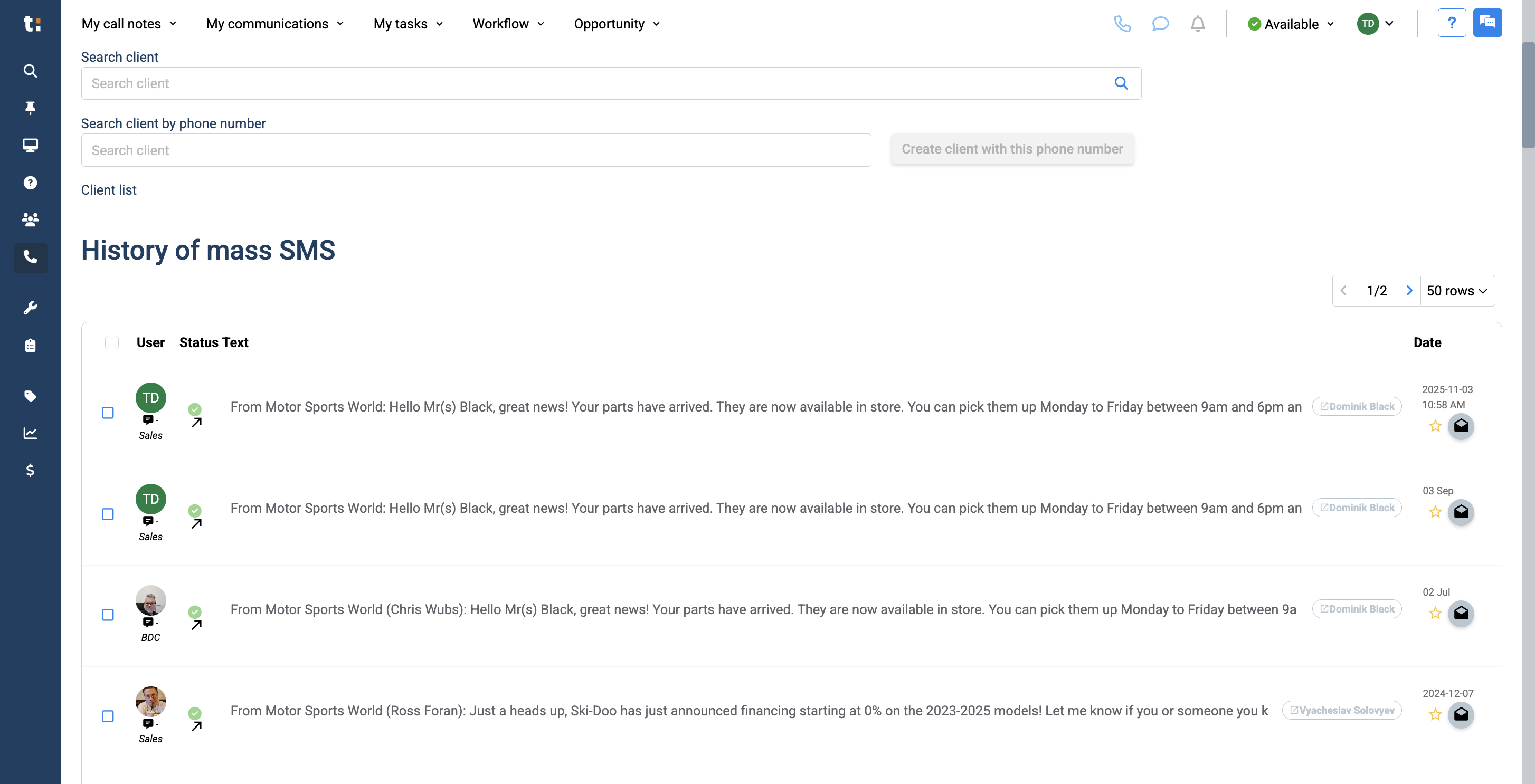Open the pinned items sidebar icon
The image size is (1535, 784).
31,108
